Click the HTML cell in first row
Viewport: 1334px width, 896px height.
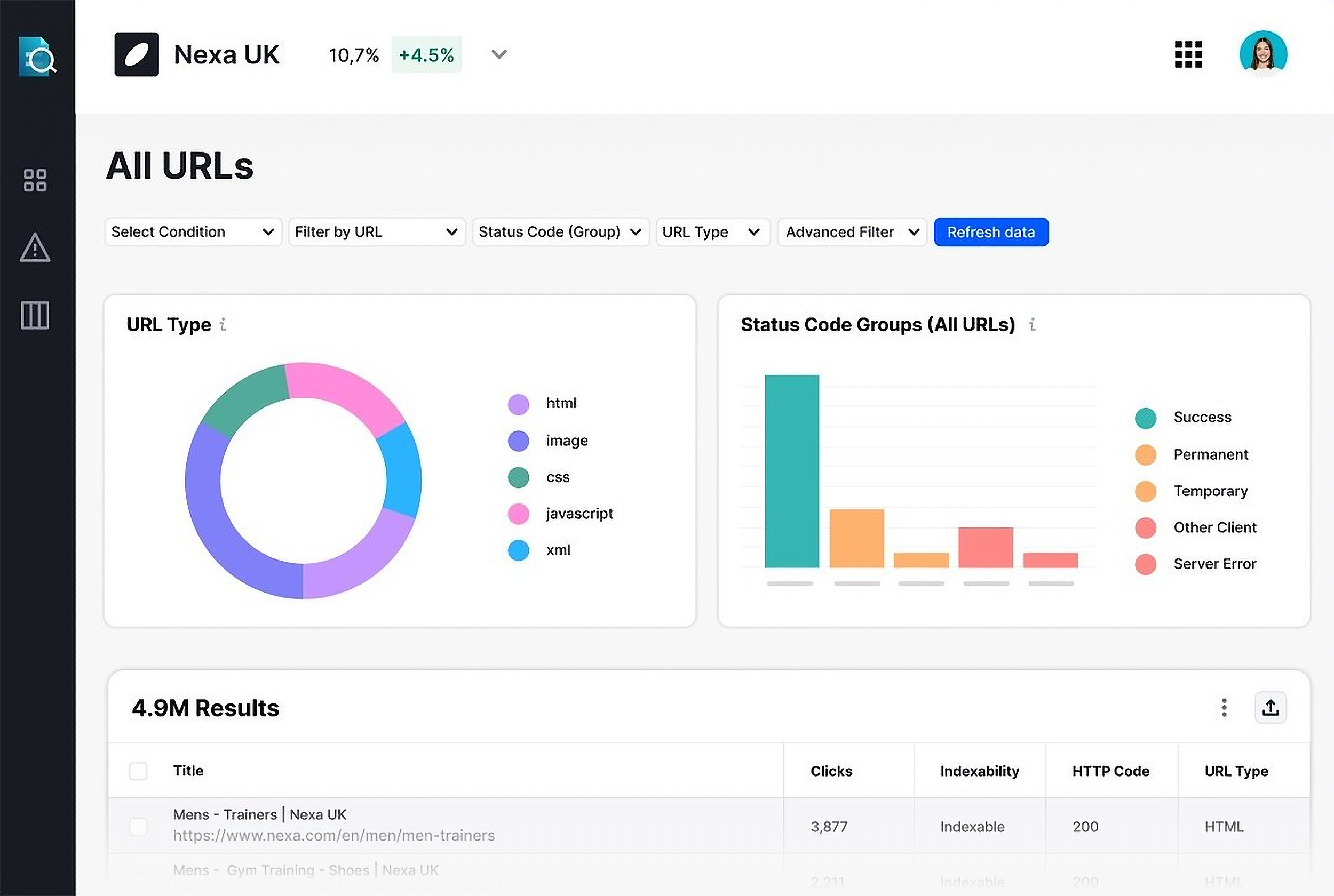tap(1224, 826)
